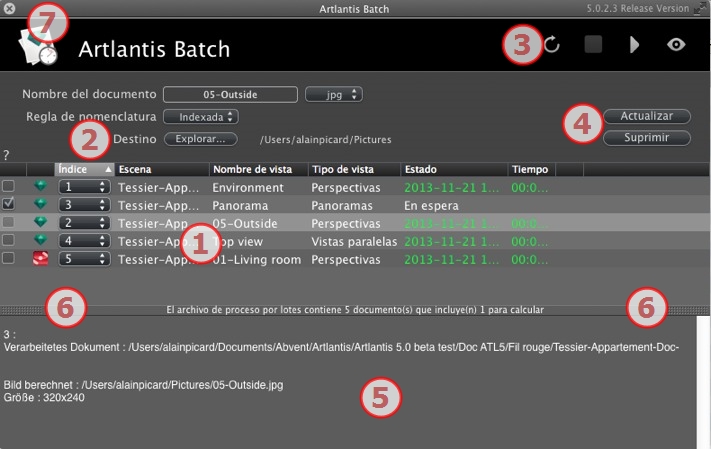
Task: Click the Größe : 320x240 log line
Action: click(x=44, y=398)
